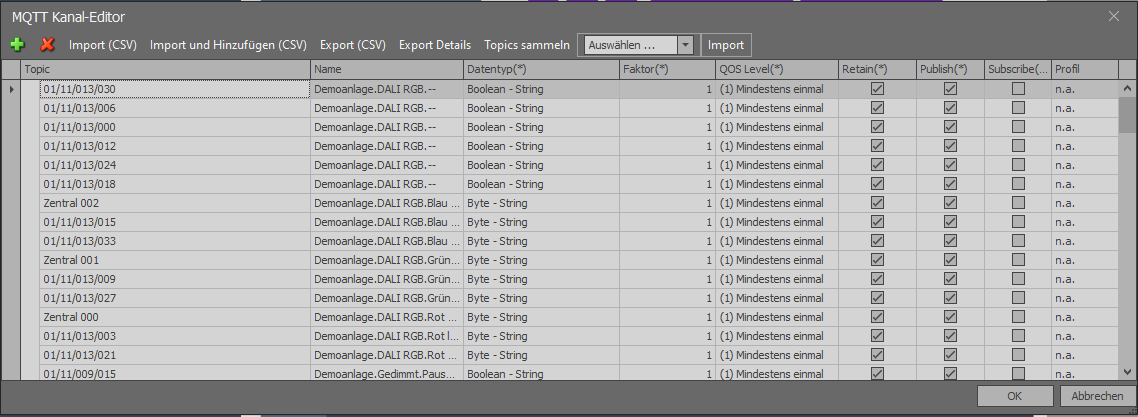Click the red X delete channel icon
Image resolution: width=1138 pixels, height=417 pixels.
coord(48,45)
